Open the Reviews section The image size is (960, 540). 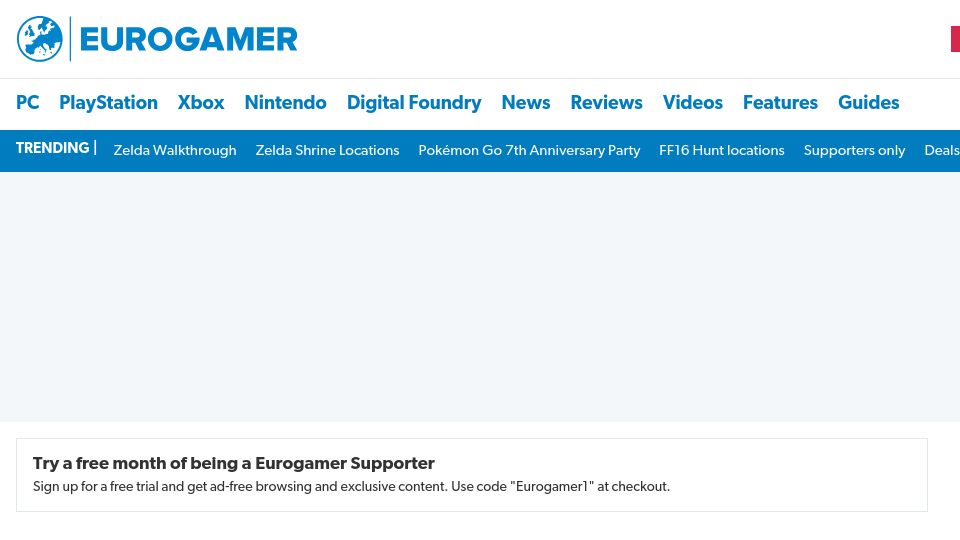(x=606, y=102)
